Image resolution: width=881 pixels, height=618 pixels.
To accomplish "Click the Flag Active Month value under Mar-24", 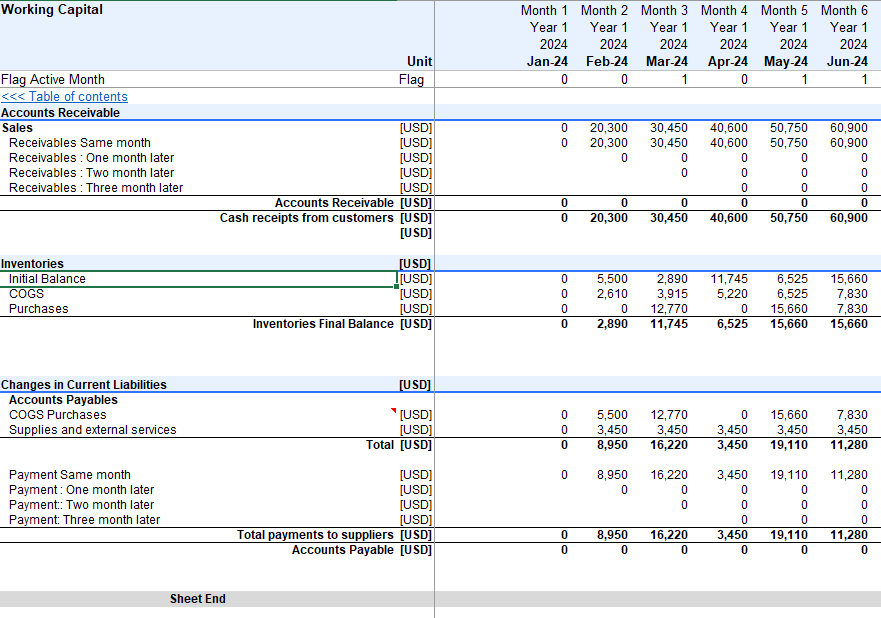I will click(684, 79).
